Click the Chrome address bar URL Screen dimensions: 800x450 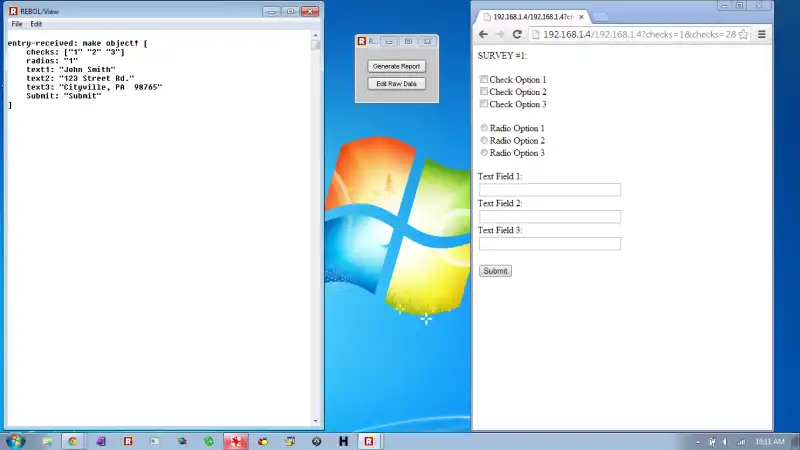639,34
